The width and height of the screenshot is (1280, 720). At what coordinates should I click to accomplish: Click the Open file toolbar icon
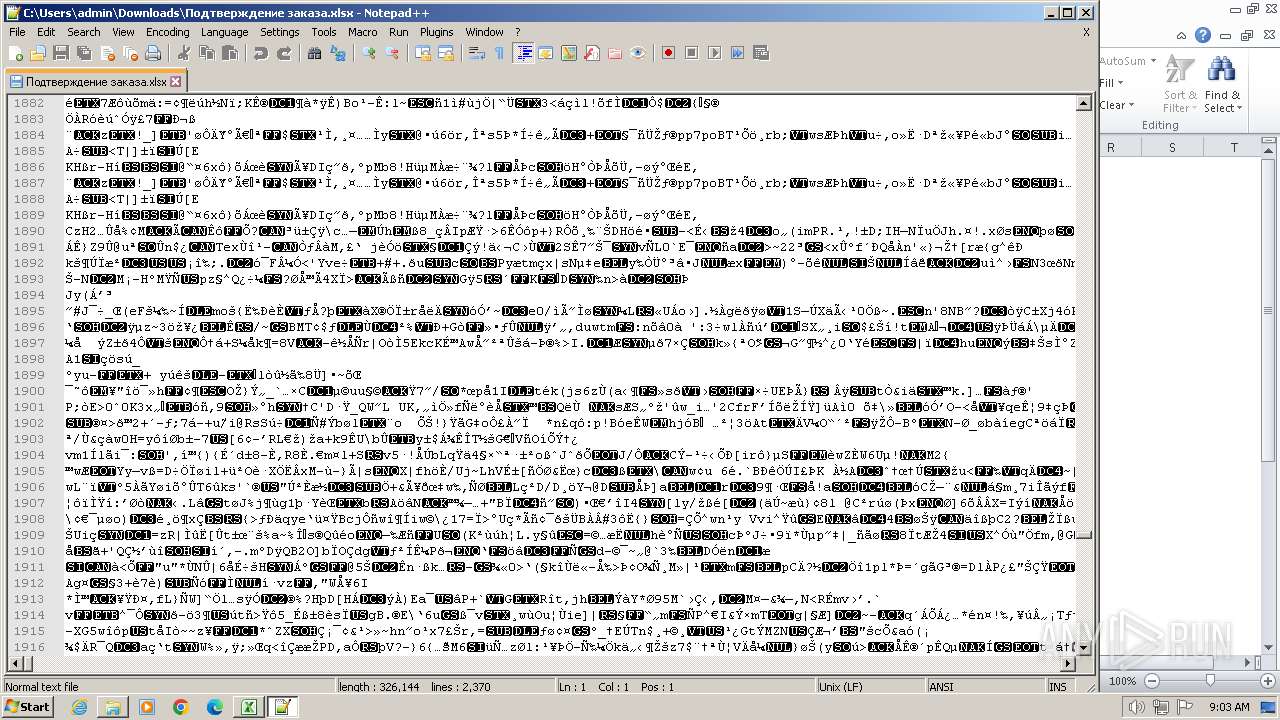point(38,53)
